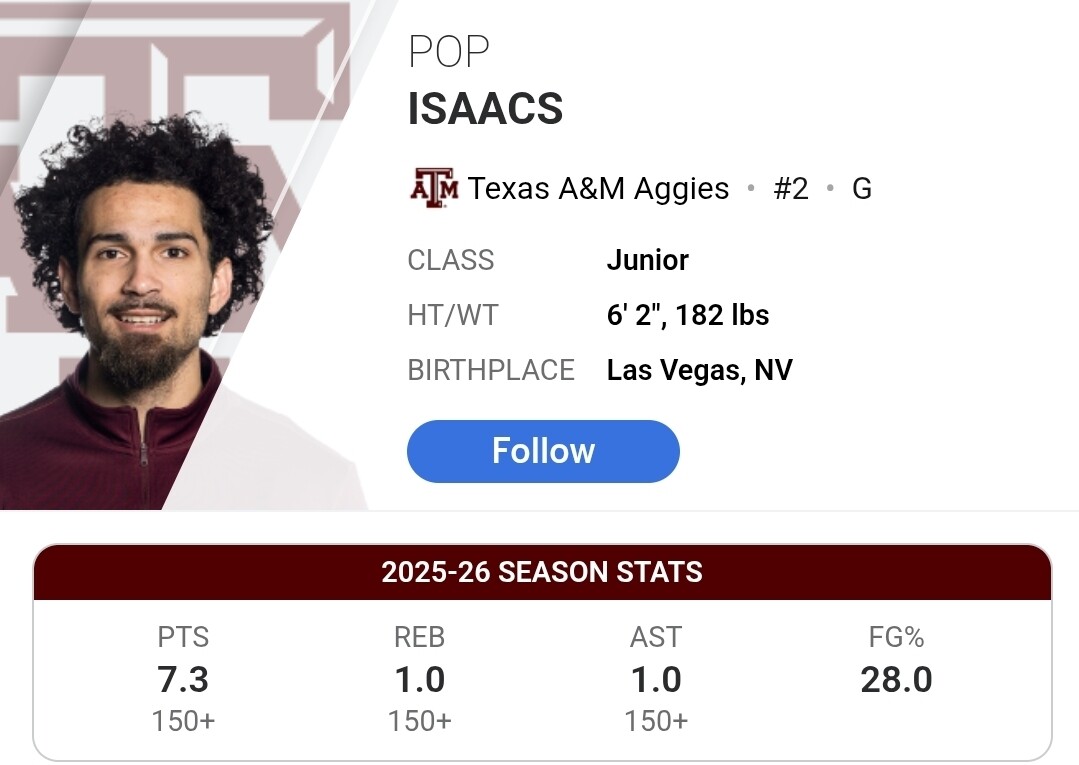Click the jersey number #2
Screen dimensions: 1079x765
tap(791, 189)
